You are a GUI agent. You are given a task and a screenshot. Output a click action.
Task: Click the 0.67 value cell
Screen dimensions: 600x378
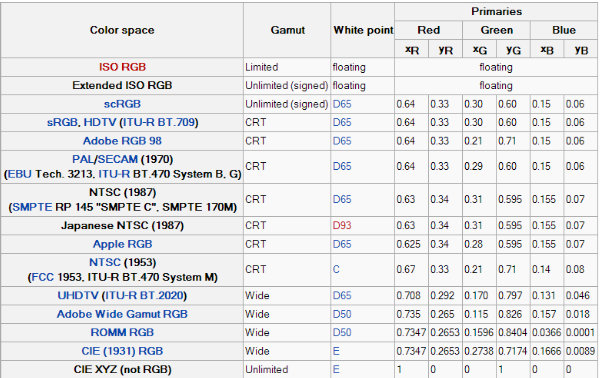point(411,270)
